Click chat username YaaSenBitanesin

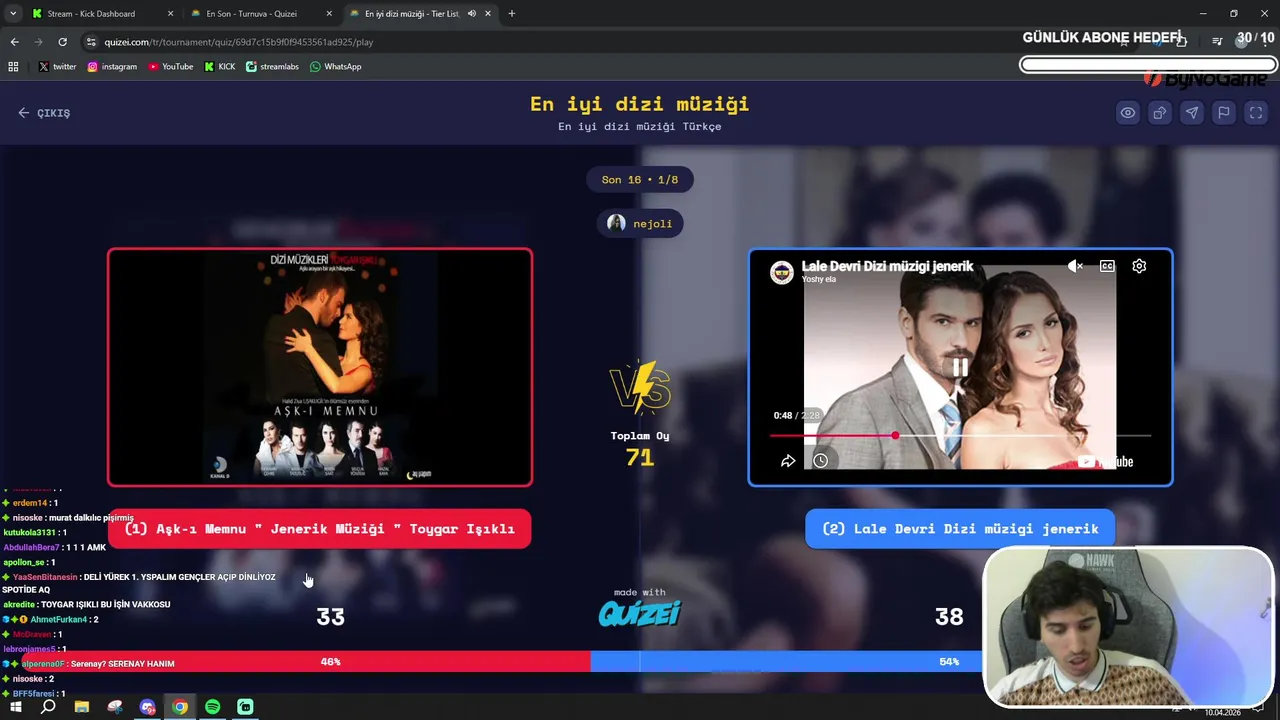(45, 577)
